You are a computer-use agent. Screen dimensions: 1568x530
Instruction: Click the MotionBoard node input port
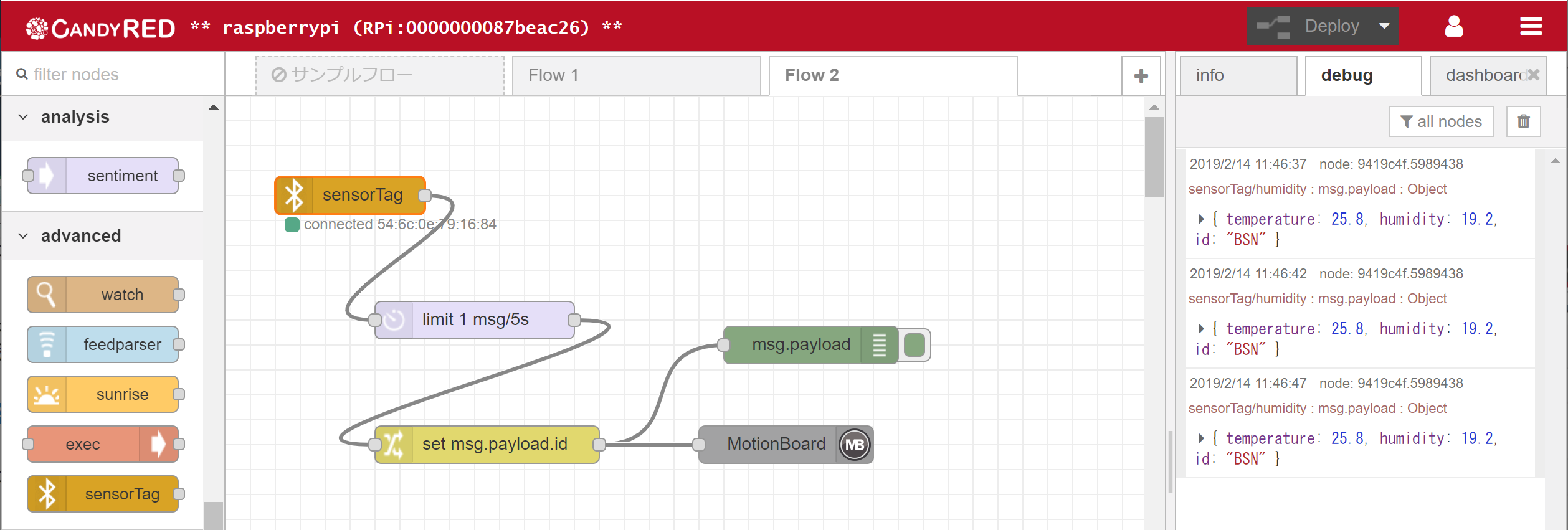click(699, 445)
